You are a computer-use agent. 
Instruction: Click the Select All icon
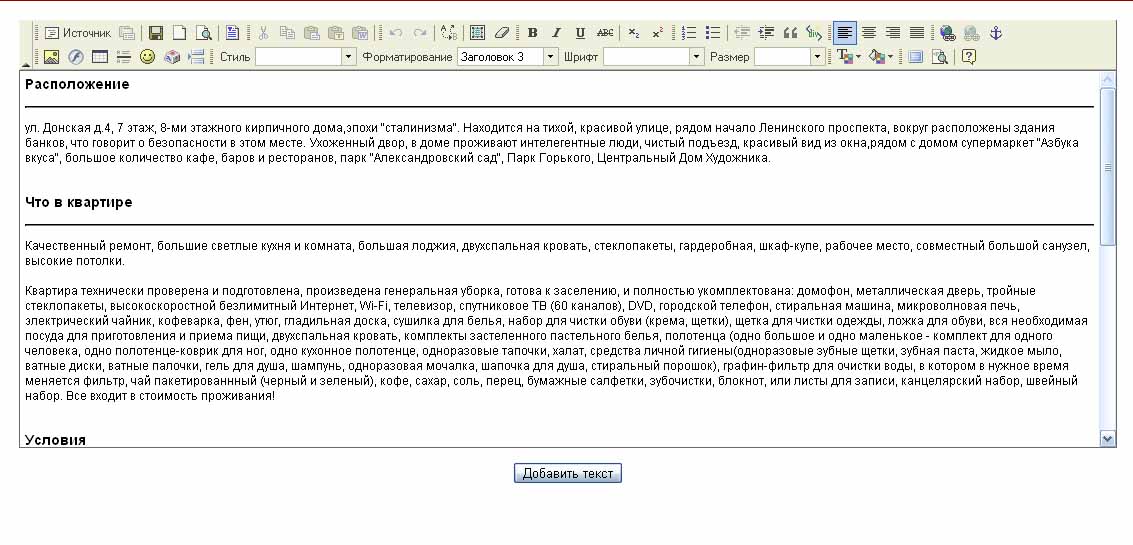pos(477,33)
